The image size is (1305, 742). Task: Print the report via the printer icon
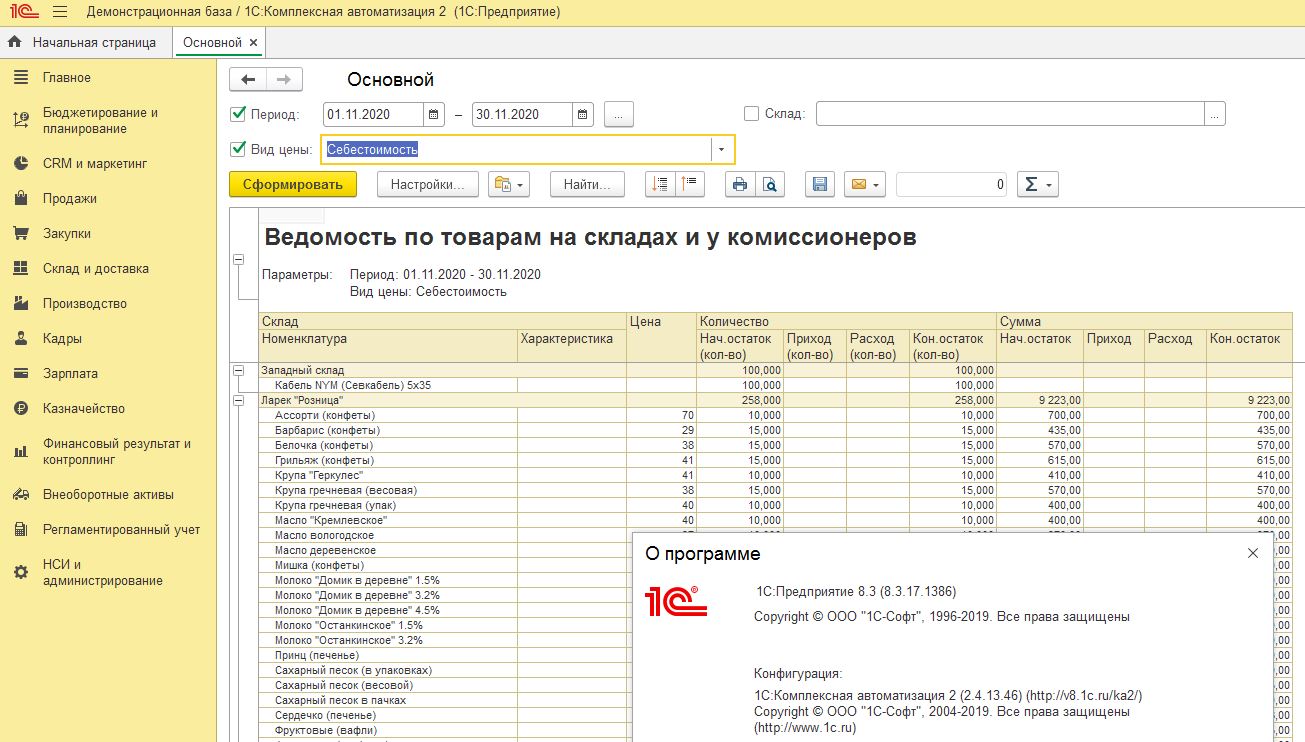(x=739, y=184)
